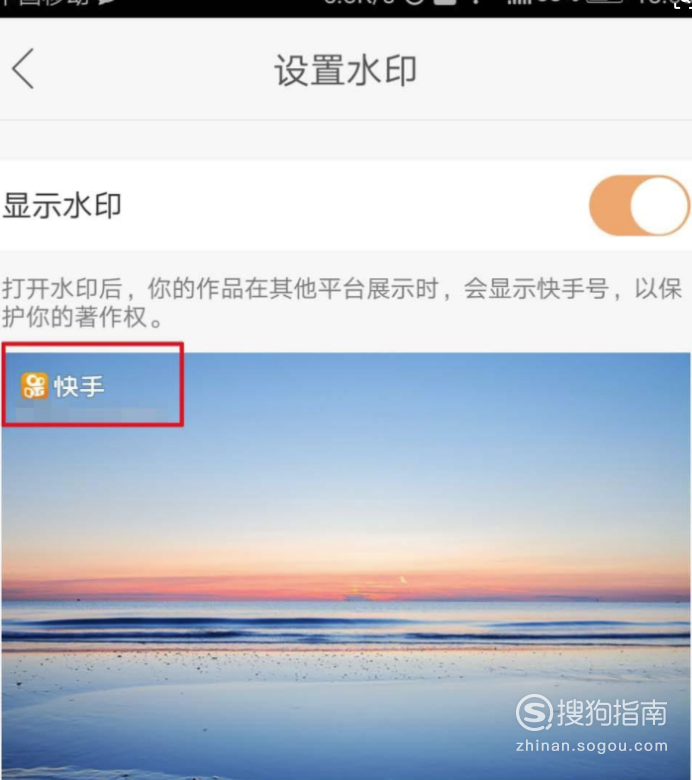692x780 pixels.
Task: Click the 快手 watermark text
Action: pyautogui.click(x=79, y=387)
